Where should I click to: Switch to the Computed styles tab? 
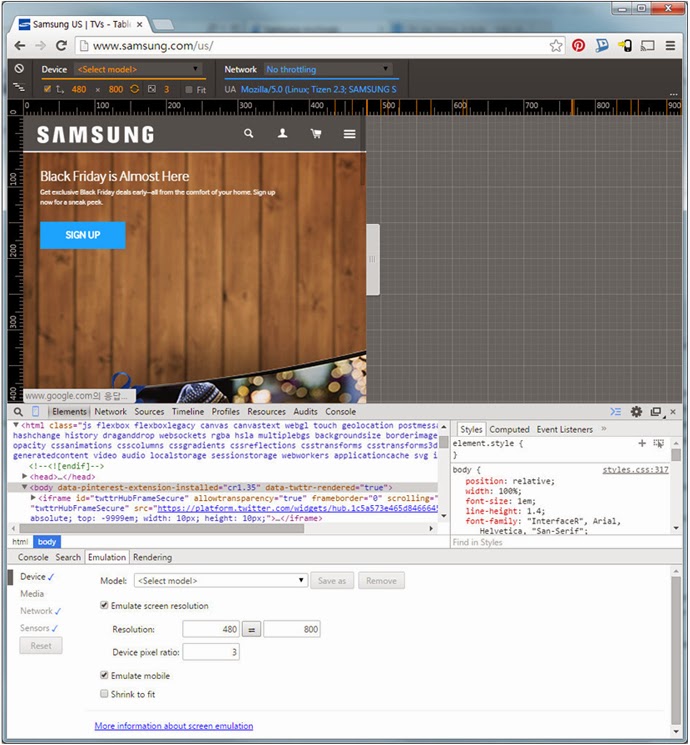[x=509, y=429]
